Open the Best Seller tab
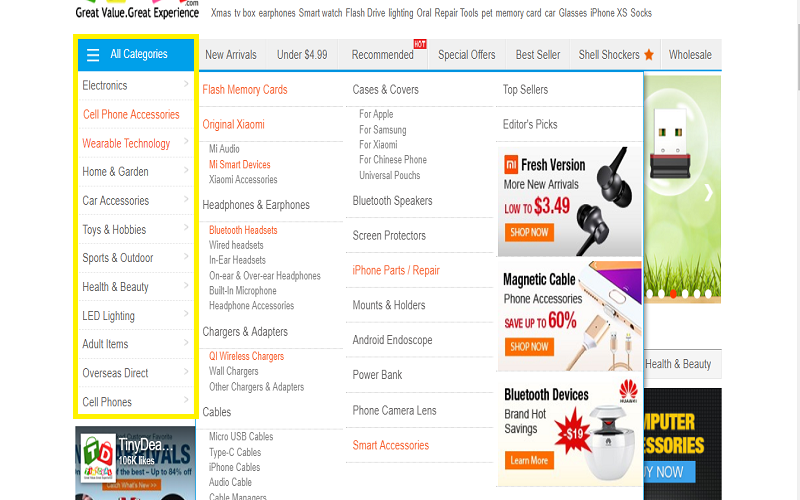800x500 pixels. tap(538, 55)
